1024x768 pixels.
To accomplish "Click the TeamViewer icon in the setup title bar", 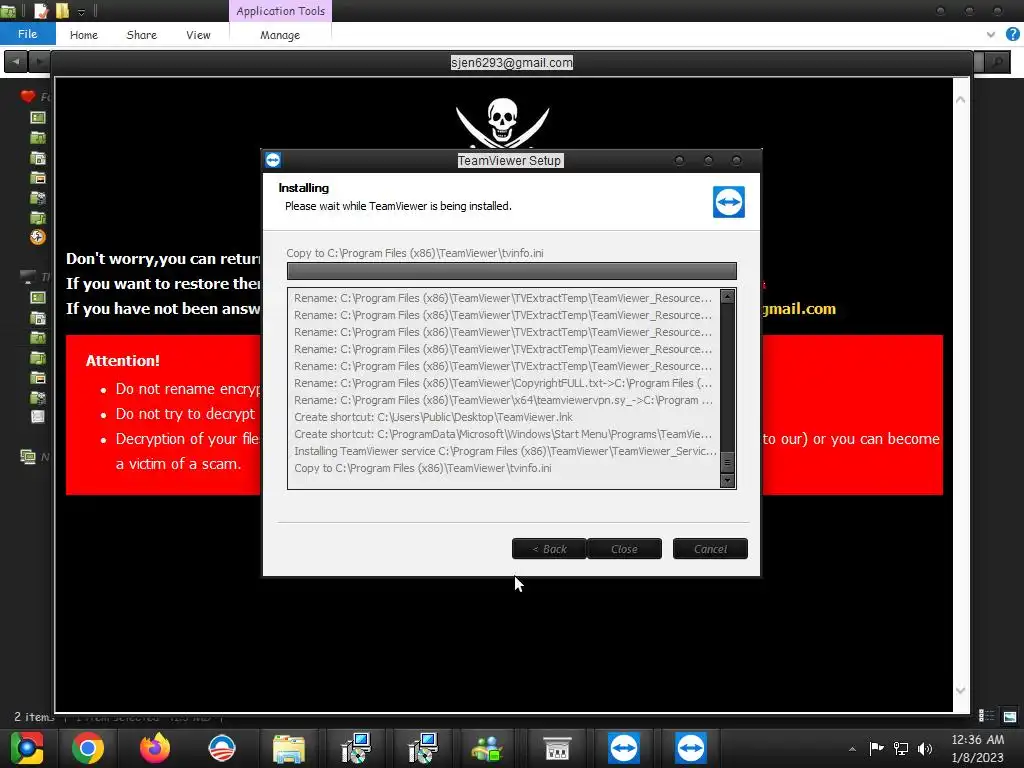I will [273, 160].
